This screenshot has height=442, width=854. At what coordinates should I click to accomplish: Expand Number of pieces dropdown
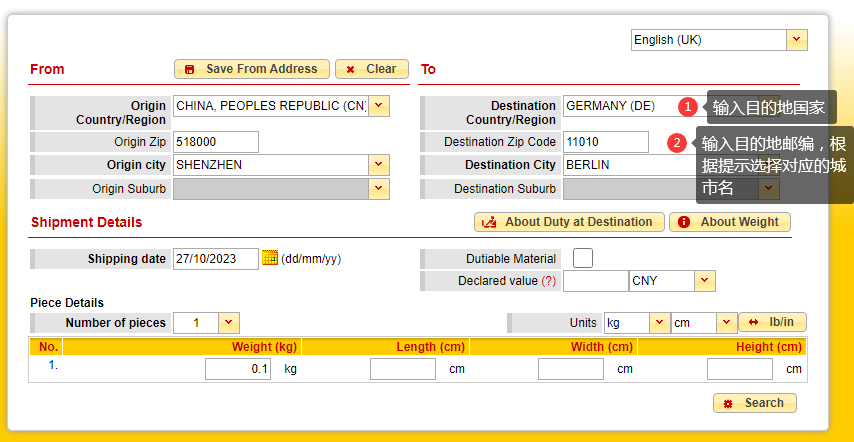coord(229,323)
